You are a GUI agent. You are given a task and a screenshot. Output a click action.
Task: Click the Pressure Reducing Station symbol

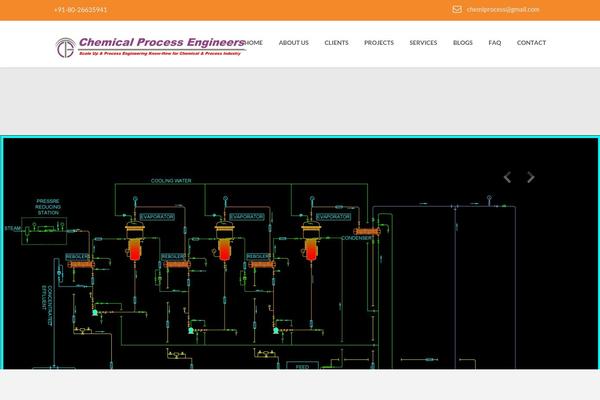[45, 228]
